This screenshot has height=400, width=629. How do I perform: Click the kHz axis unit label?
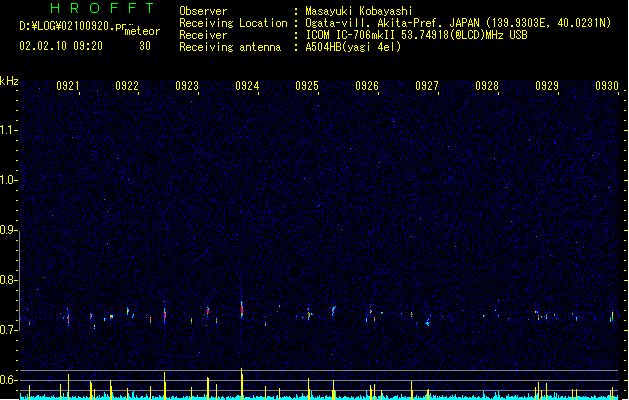click(9, 81)
